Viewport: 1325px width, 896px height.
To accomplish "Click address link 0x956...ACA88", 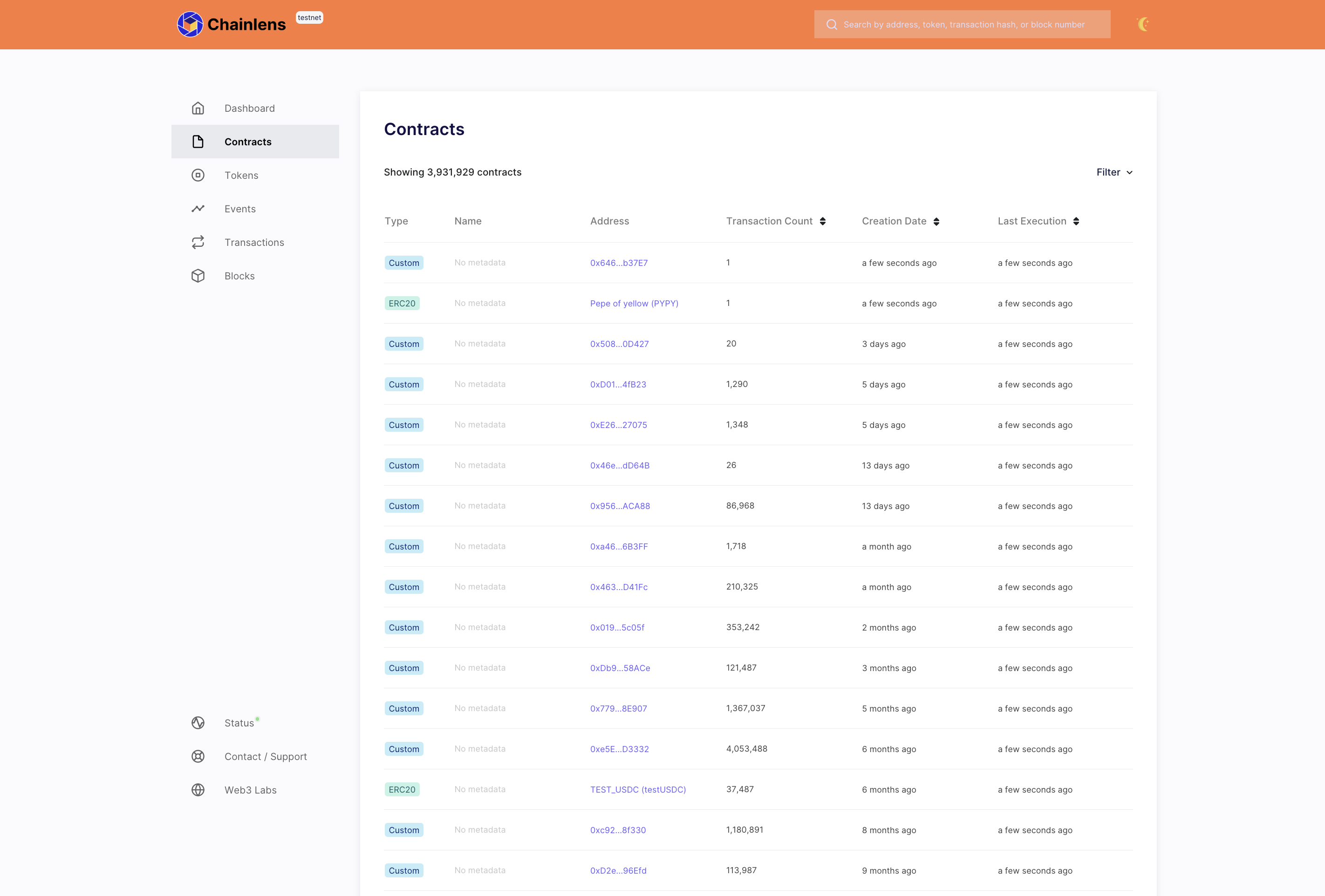I will click(619, 505).
